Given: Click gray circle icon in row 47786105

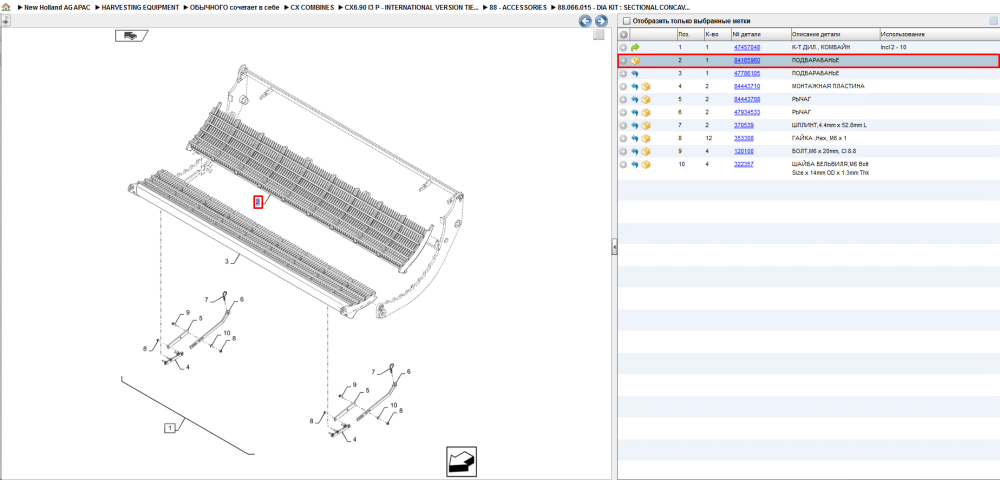Looking at the screenshot, I should [x=624, y=74].
